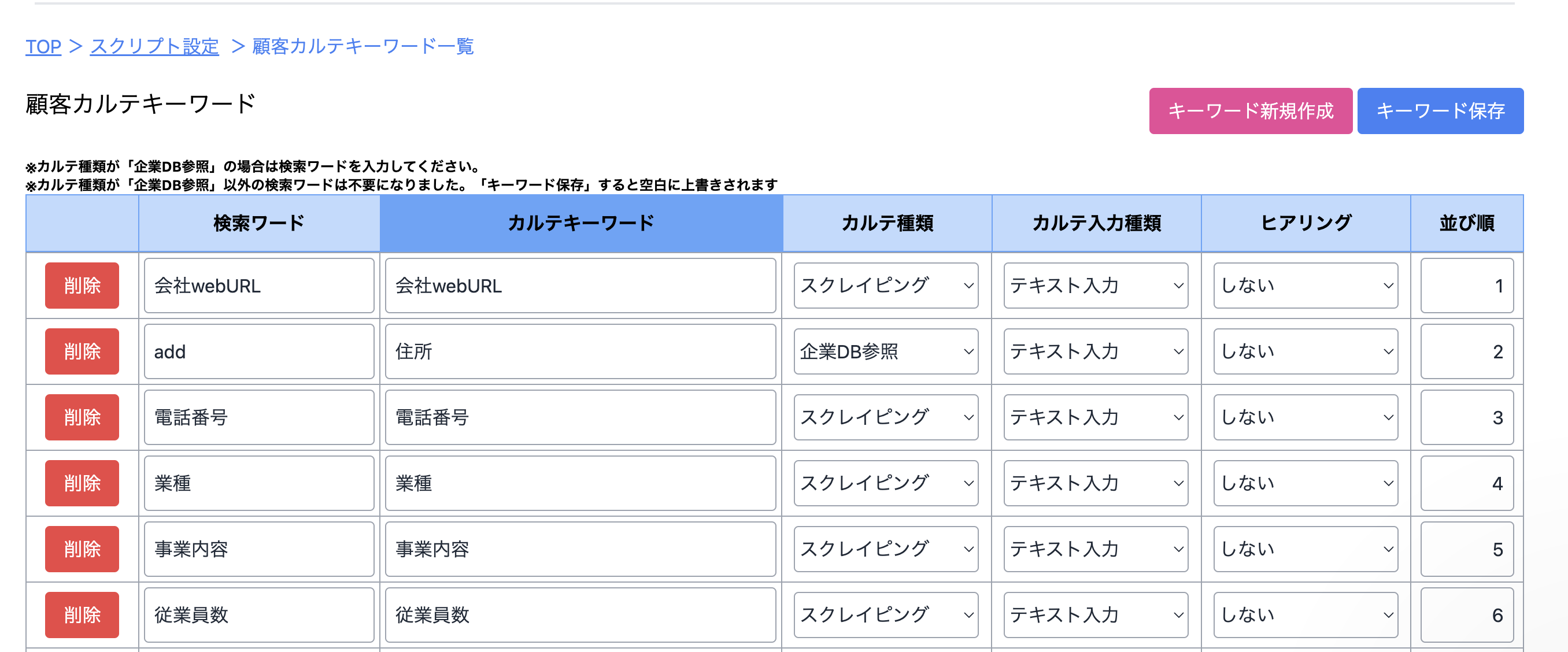Open the TOP breadcrumb link
This screenshot has height=652, width=1568.
43,47
